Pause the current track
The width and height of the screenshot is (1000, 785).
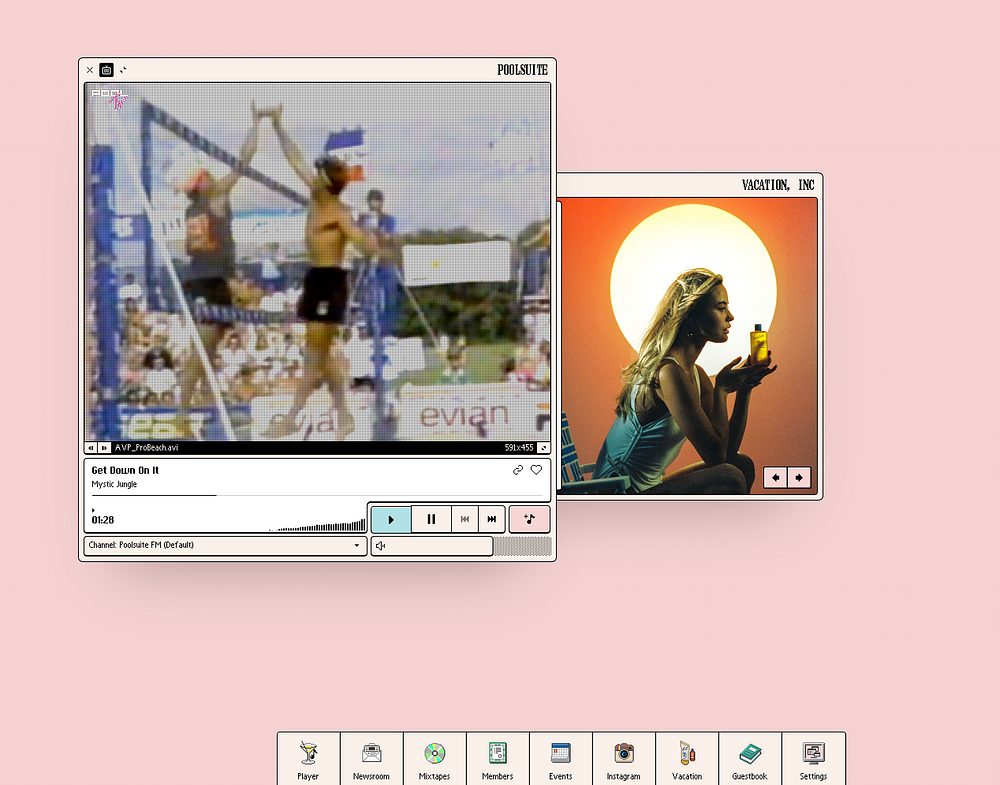[x=431, y=519]
